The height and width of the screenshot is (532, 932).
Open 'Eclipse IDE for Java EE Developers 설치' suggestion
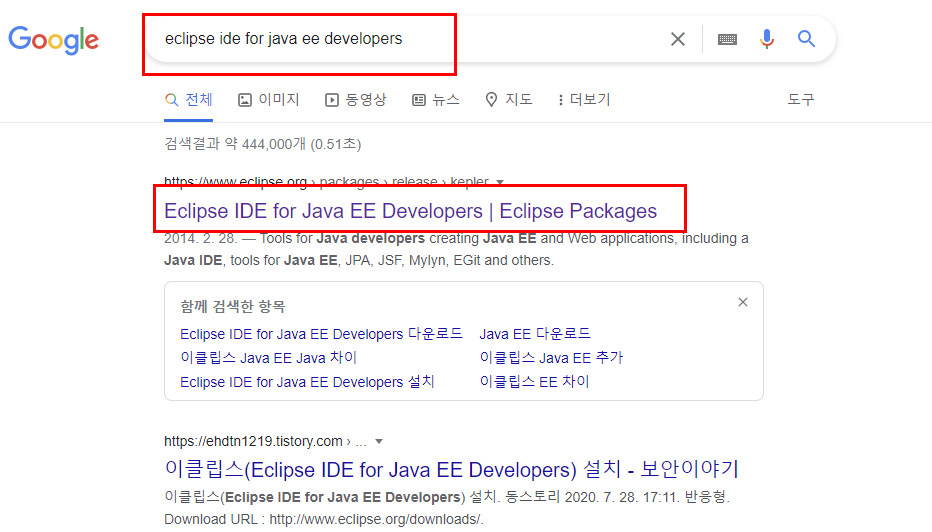point(307,382)
